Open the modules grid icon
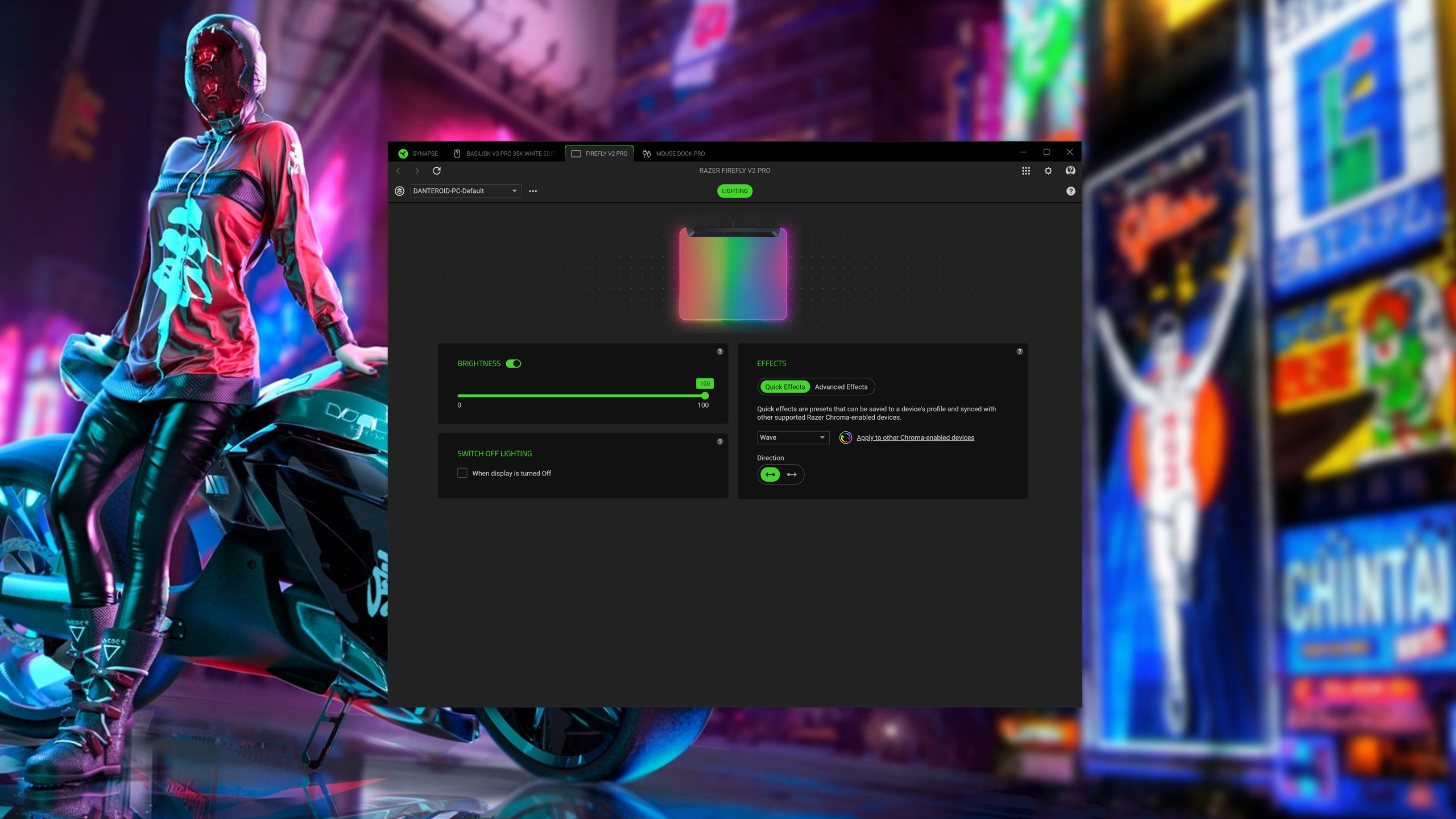Image resolution: width=1456 pixels, height=819 pixels. 1025,171
